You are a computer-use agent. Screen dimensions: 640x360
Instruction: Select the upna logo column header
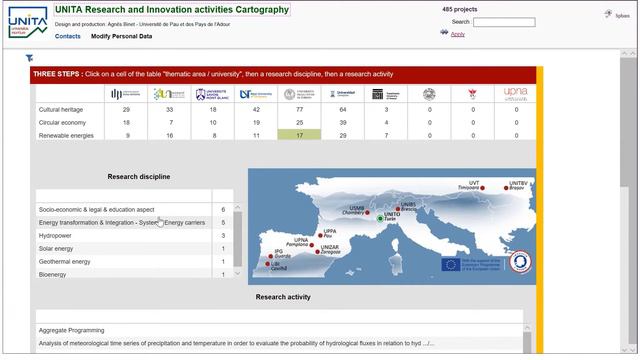(x=516, y=94)
